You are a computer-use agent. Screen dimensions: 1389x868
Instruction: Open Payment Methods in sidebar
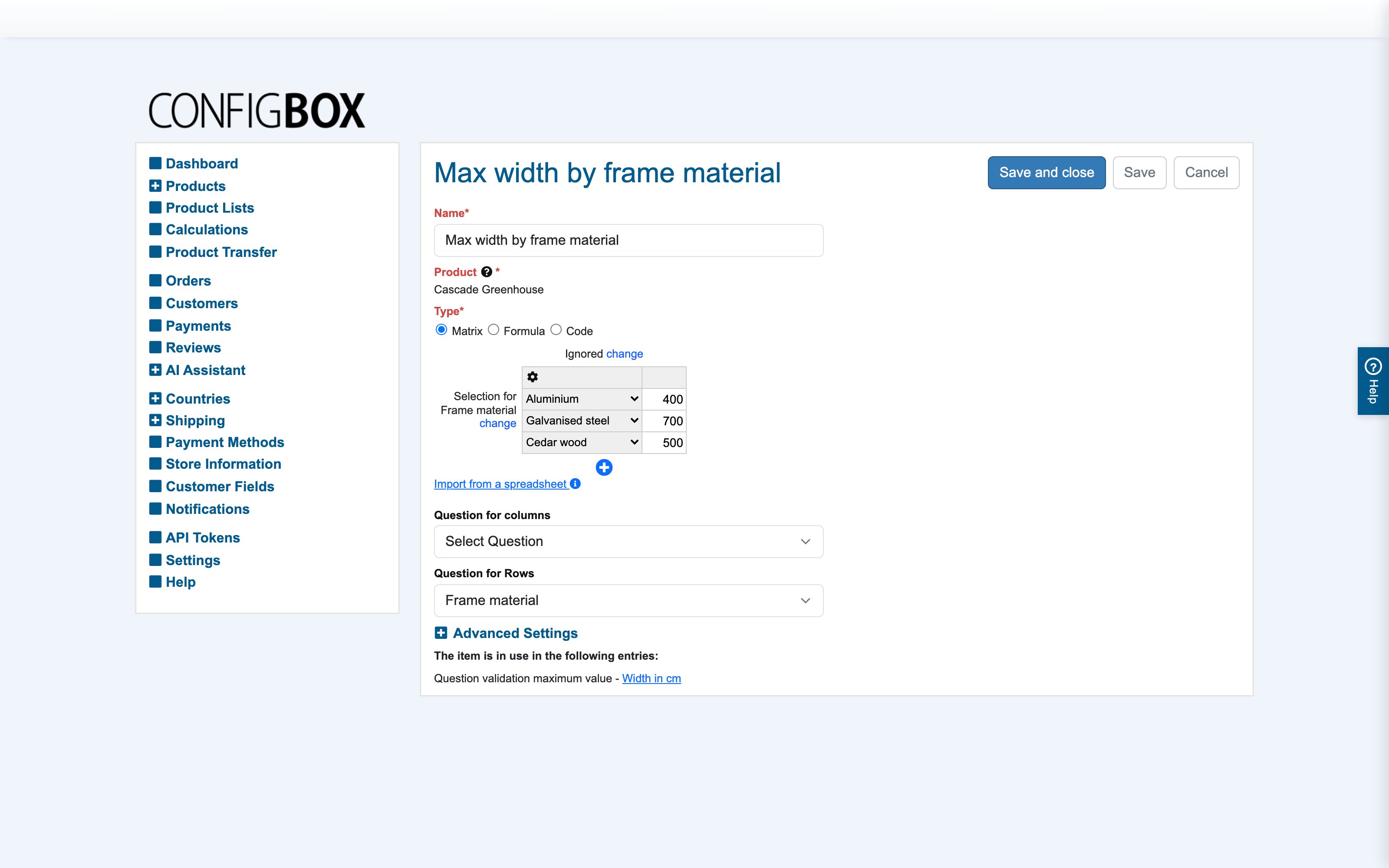[225, 442]
